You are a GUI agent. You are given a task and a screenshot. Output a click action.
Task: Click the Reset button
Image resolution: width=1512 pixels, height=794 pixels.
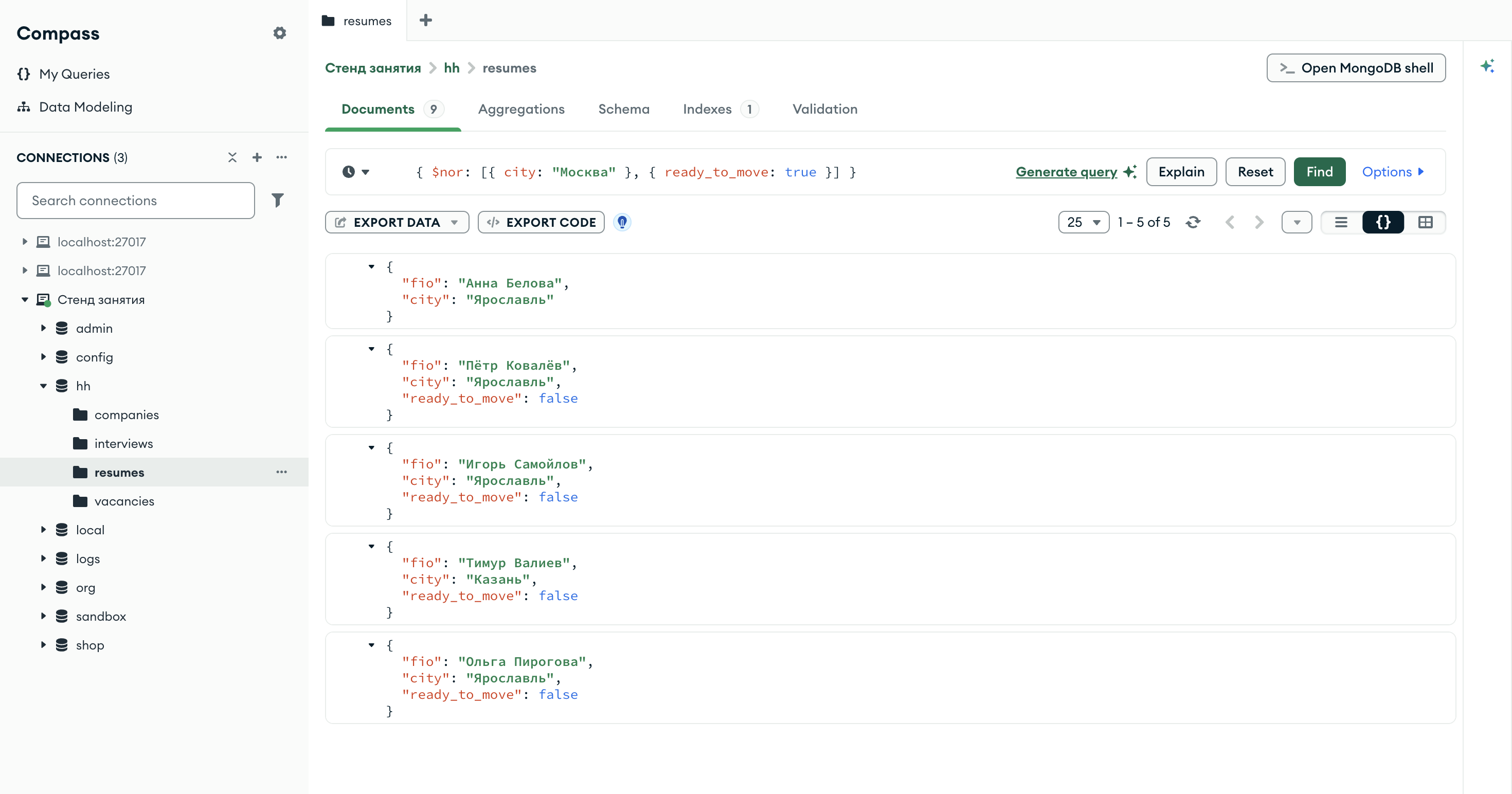(x=1255, y=172)
